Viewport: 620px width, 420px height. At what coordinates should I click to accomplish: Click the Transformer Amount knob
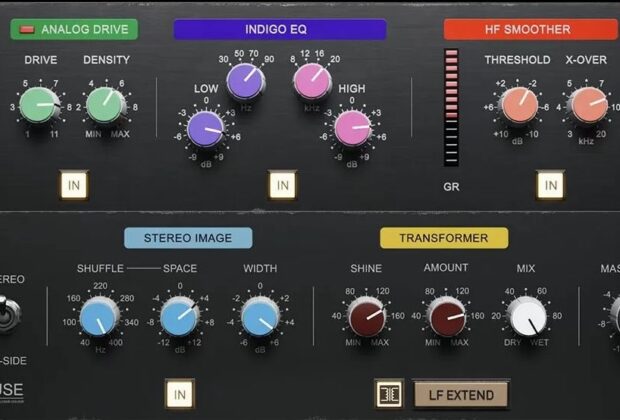(x=446, y=317)
